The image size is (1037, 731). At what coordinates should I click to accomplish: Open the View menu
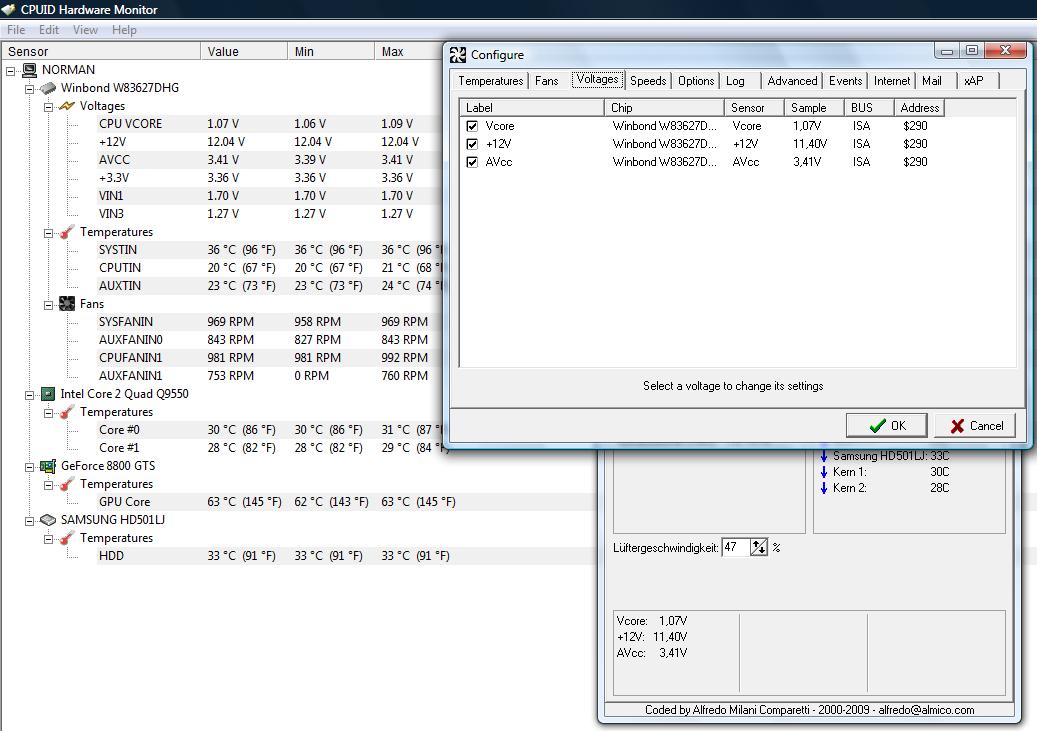(85, 30)
